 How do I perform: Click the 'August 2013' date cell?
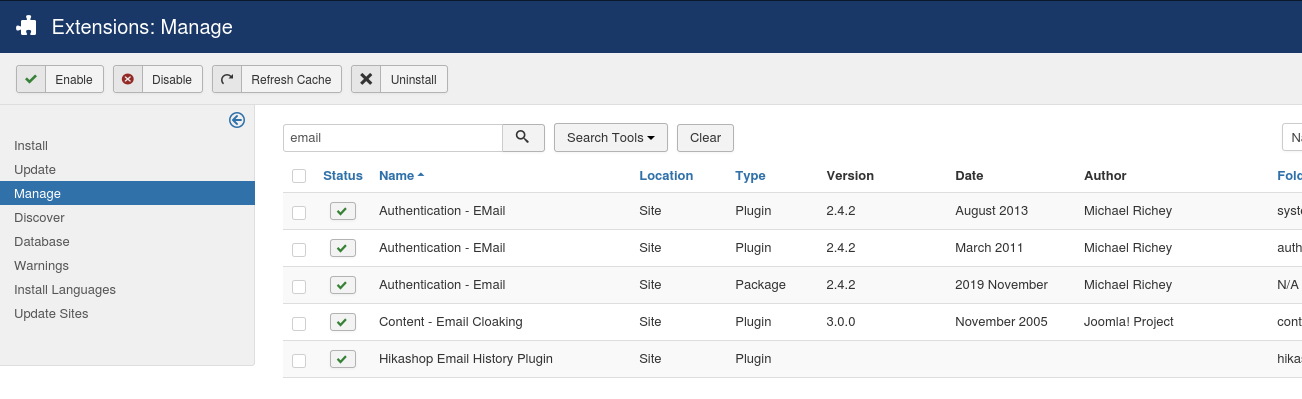pos(991,211)
